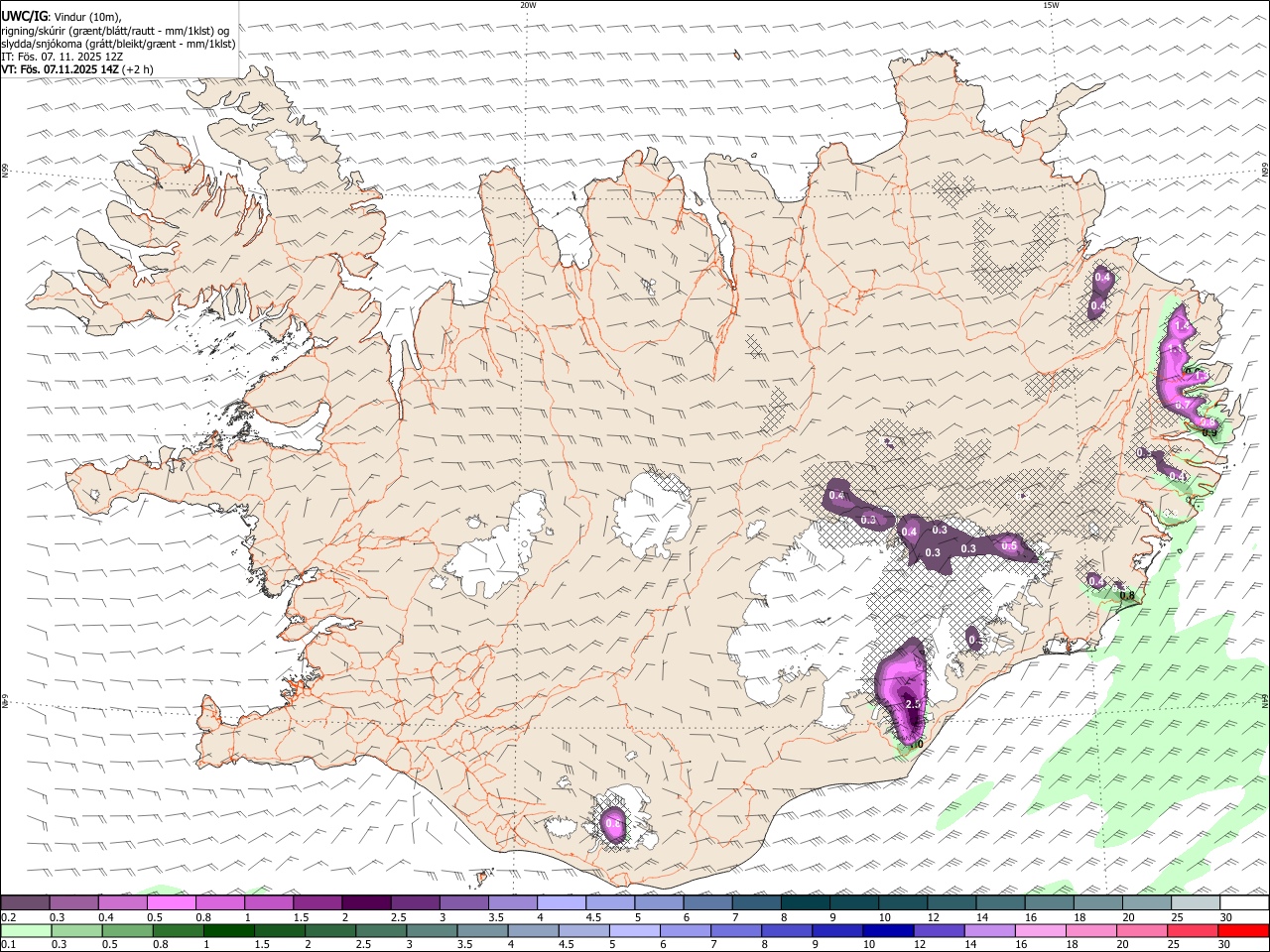Pick the 4.5 swatch in the lower color scale

click(583, 930)
